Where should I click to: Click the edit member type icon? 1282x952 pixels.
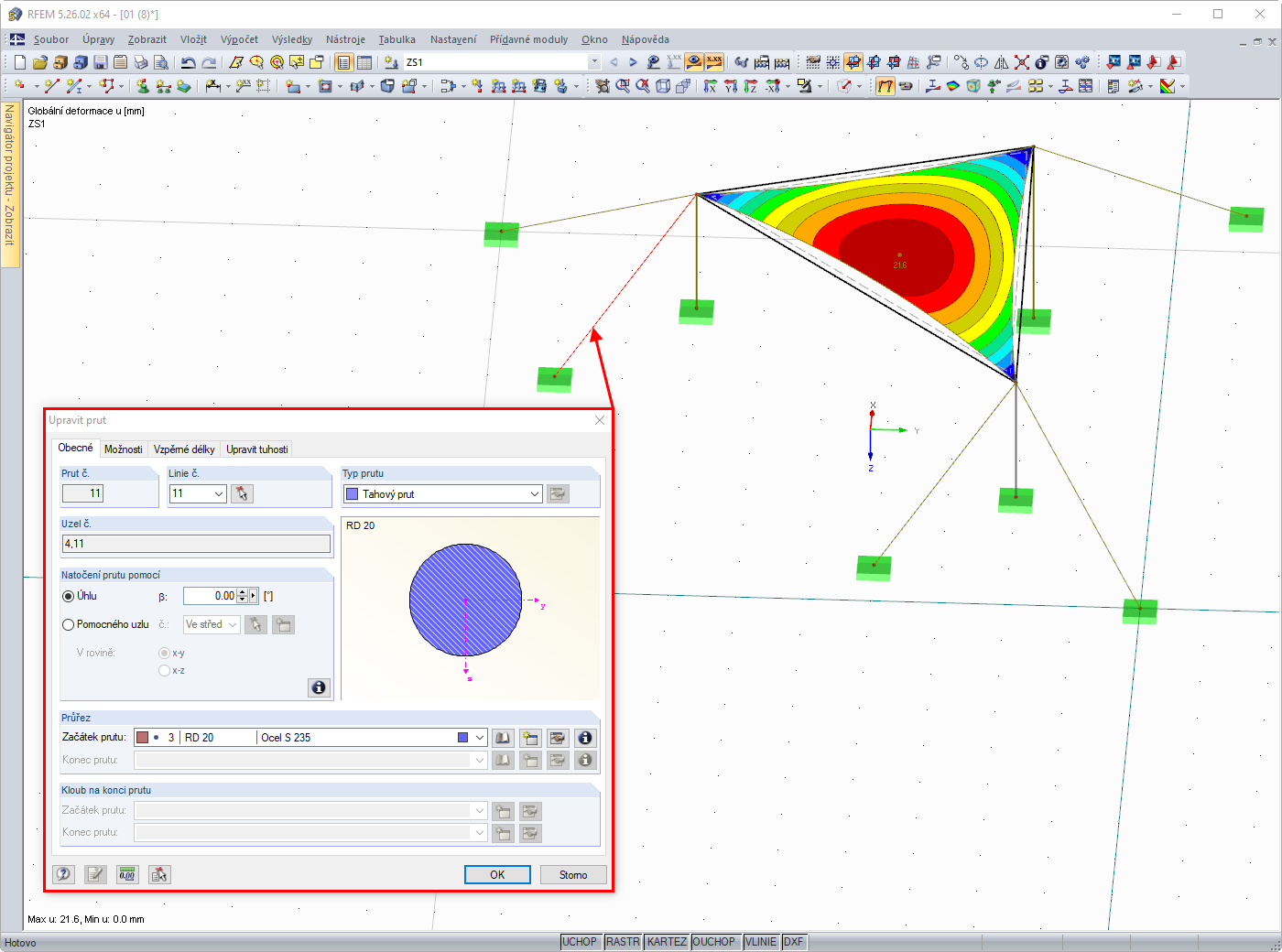point(558,494)
